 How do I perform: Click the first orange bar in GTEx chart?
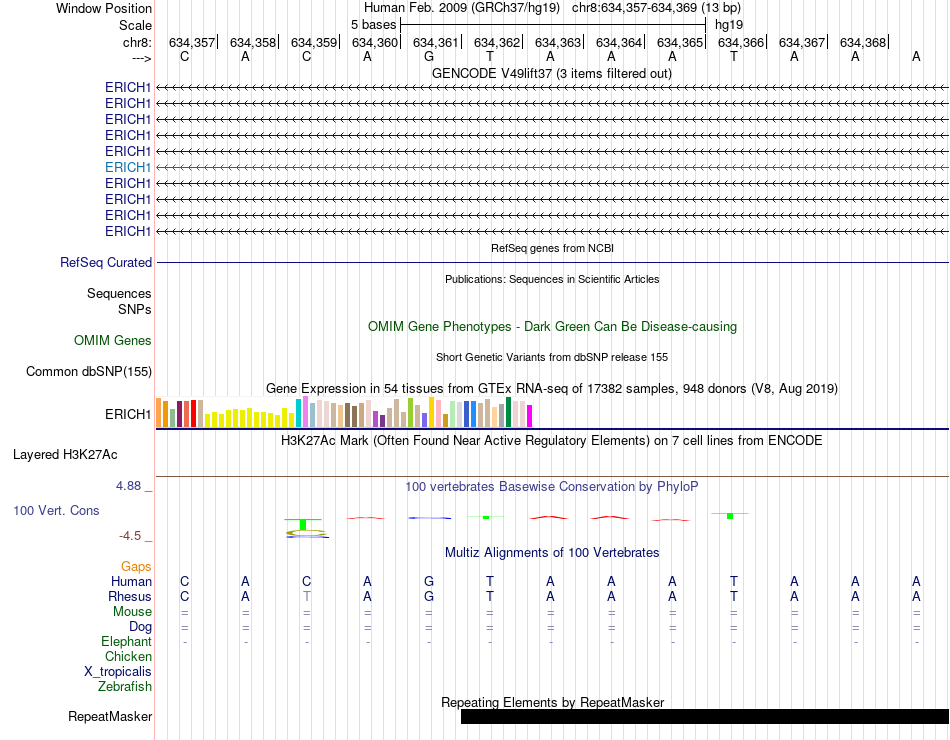(159, 413)
